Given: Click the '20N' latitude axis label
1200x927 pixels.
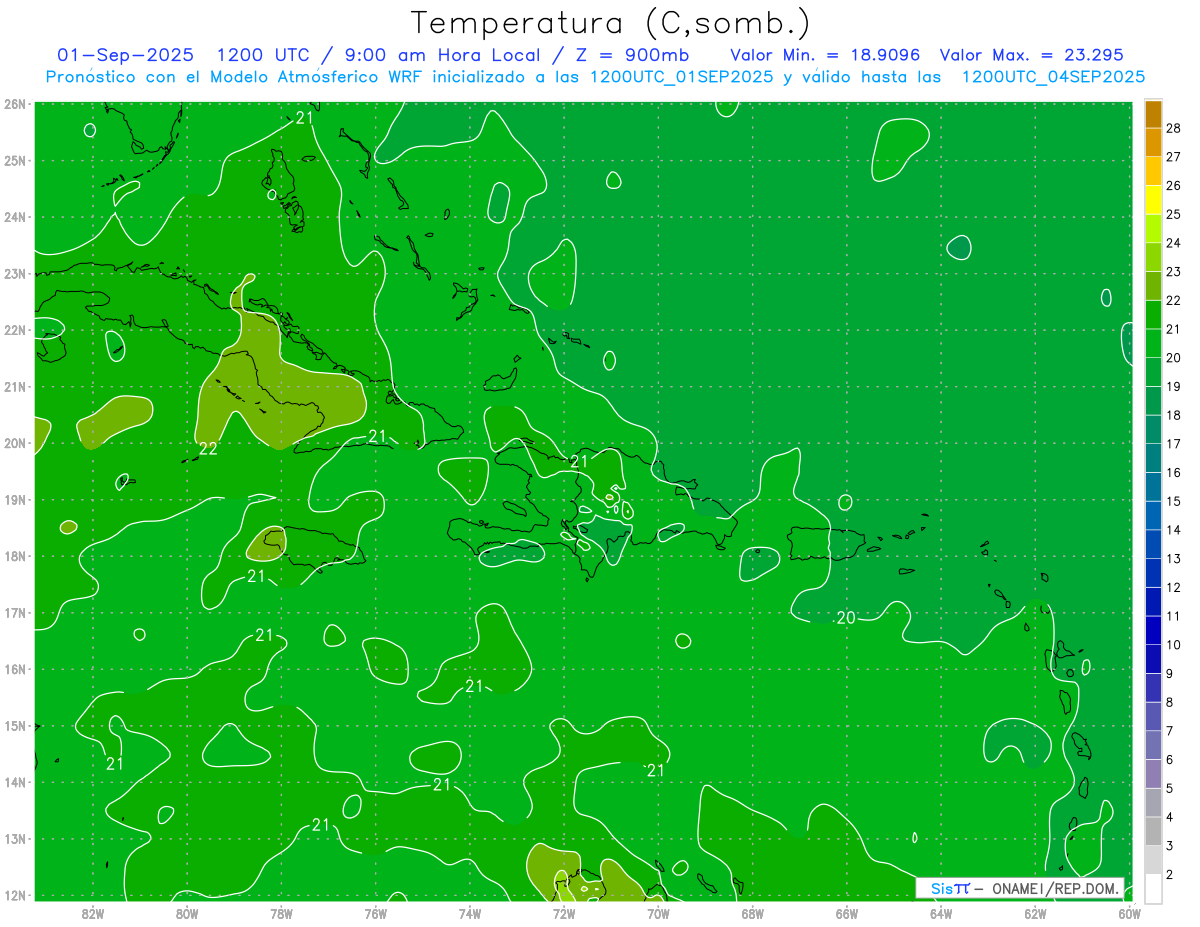Looking at the screenshot, I should tap(15, 443).
